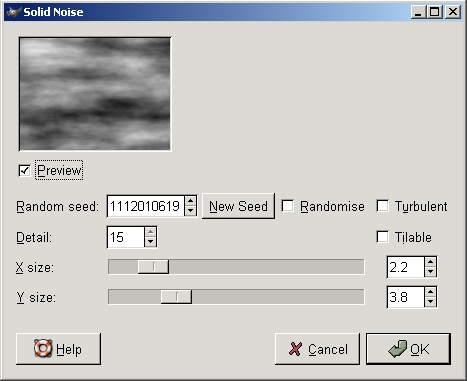
Task: Increase Random seed with up arrow
Action: 190,201
